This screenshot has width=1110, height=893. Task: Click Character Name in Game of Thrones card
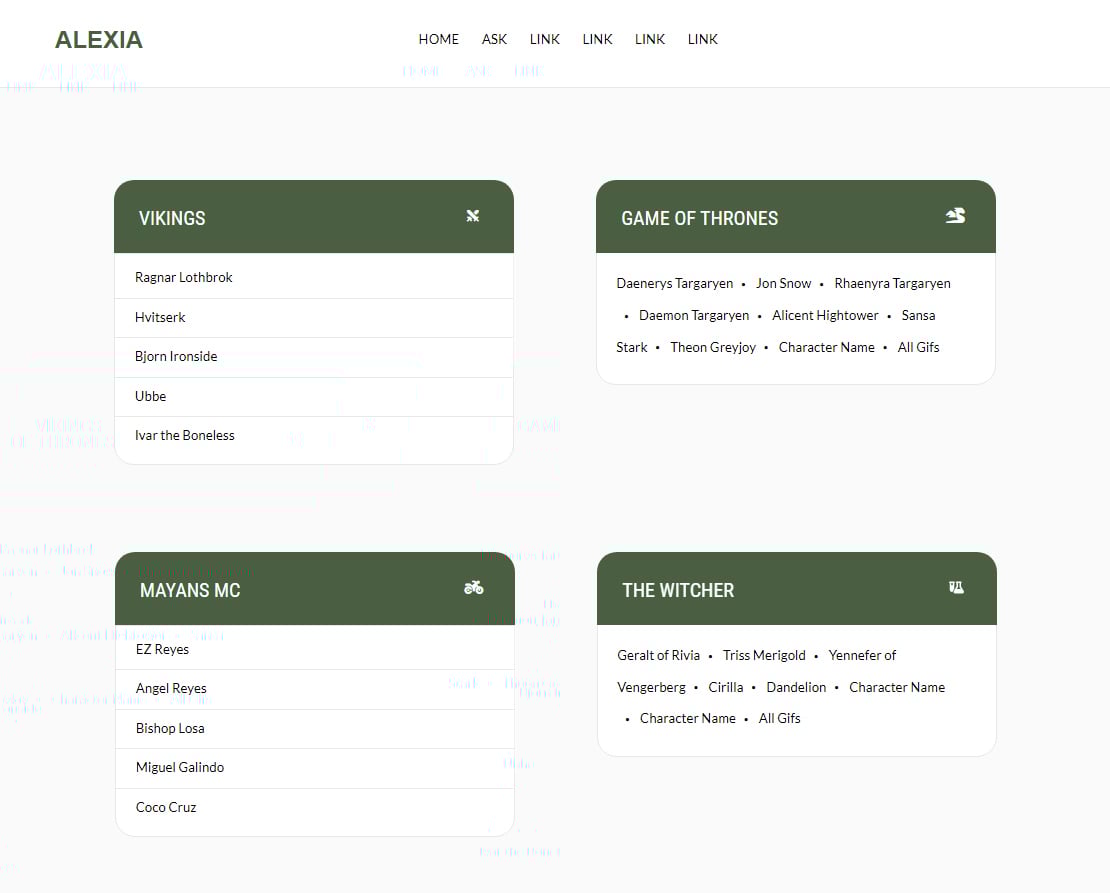point(826,347)
